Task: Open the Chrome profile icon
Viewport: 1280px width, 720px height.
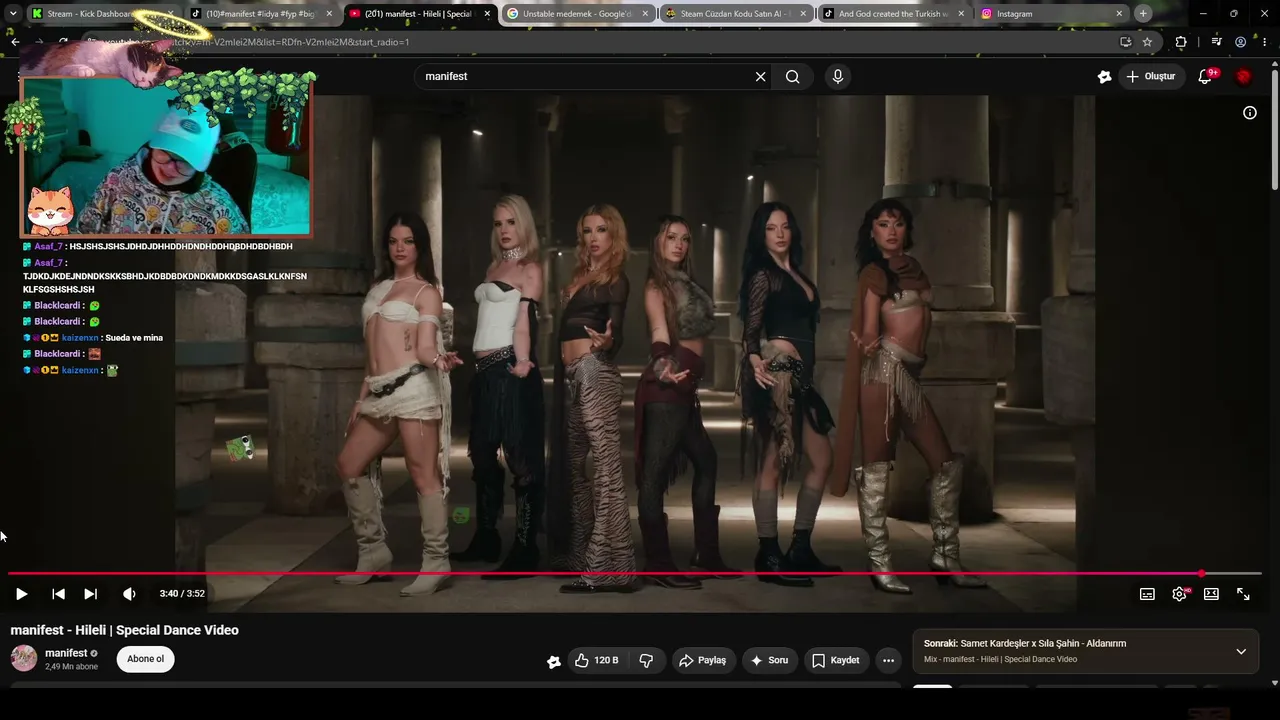Action: coord(1240,42)
